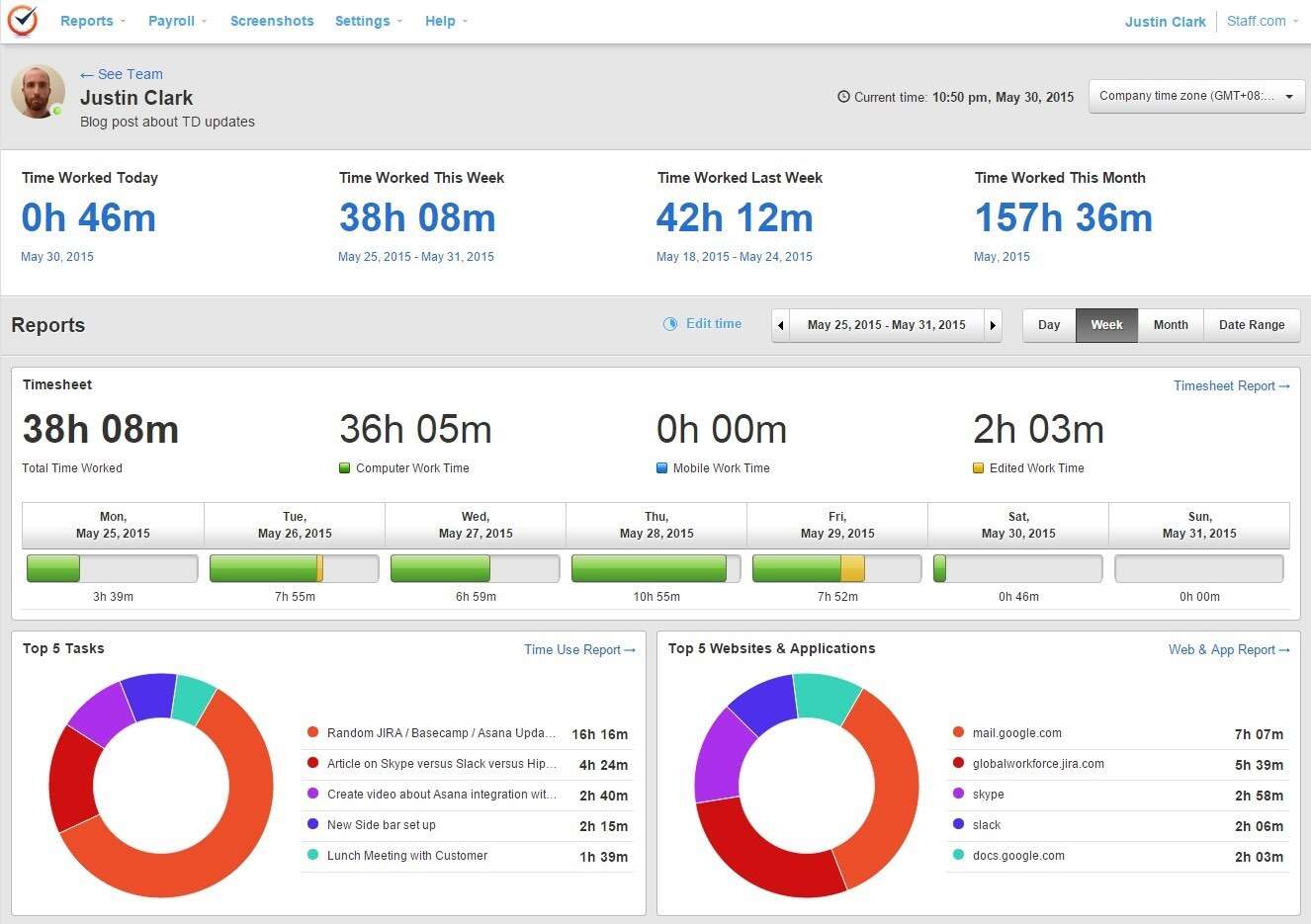
Task: Switch report view to Day
Action: [1049, 325]
